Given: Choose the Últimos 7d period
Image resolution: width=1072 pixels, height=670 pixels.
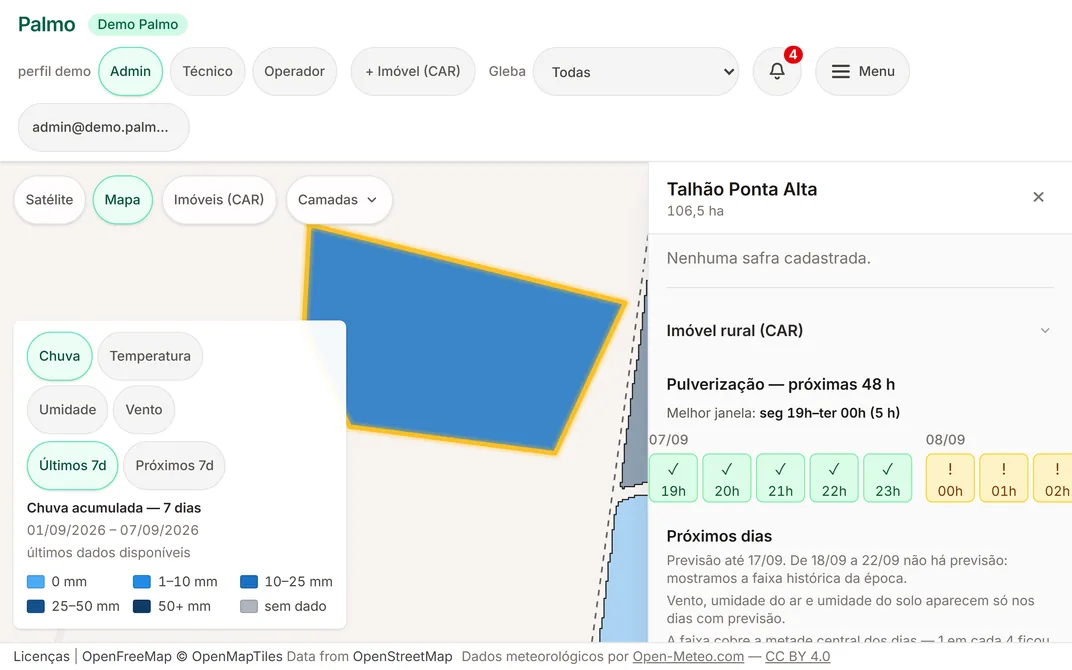Looking at the screenshot, I should (x=72, y=466).
